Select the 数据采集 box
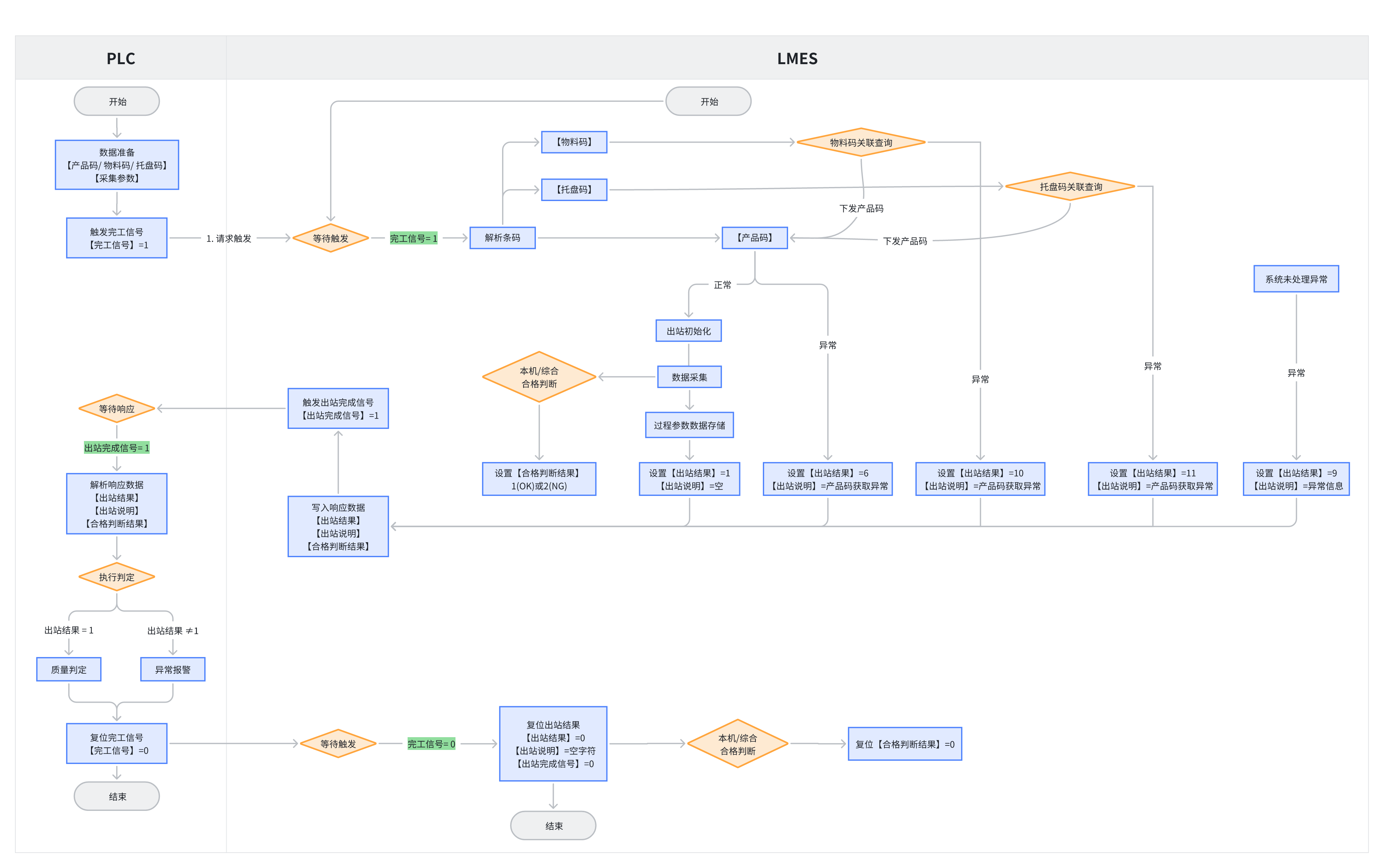Viewport: 1384px width, 868px height. (689, 377)
